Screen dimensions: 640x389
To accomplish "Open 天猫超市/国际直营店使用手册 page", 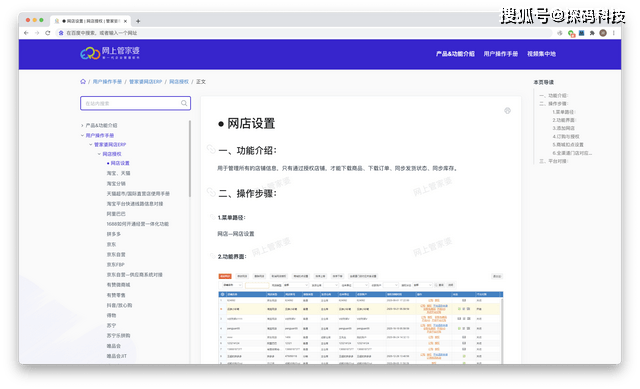I will pos(138,194).
